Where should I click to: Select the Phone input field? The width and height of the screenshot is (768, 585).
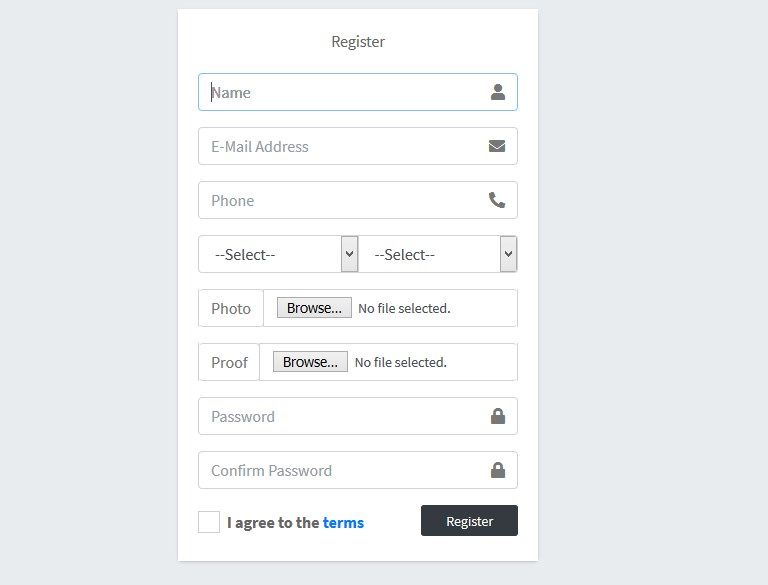click(358, 200)
